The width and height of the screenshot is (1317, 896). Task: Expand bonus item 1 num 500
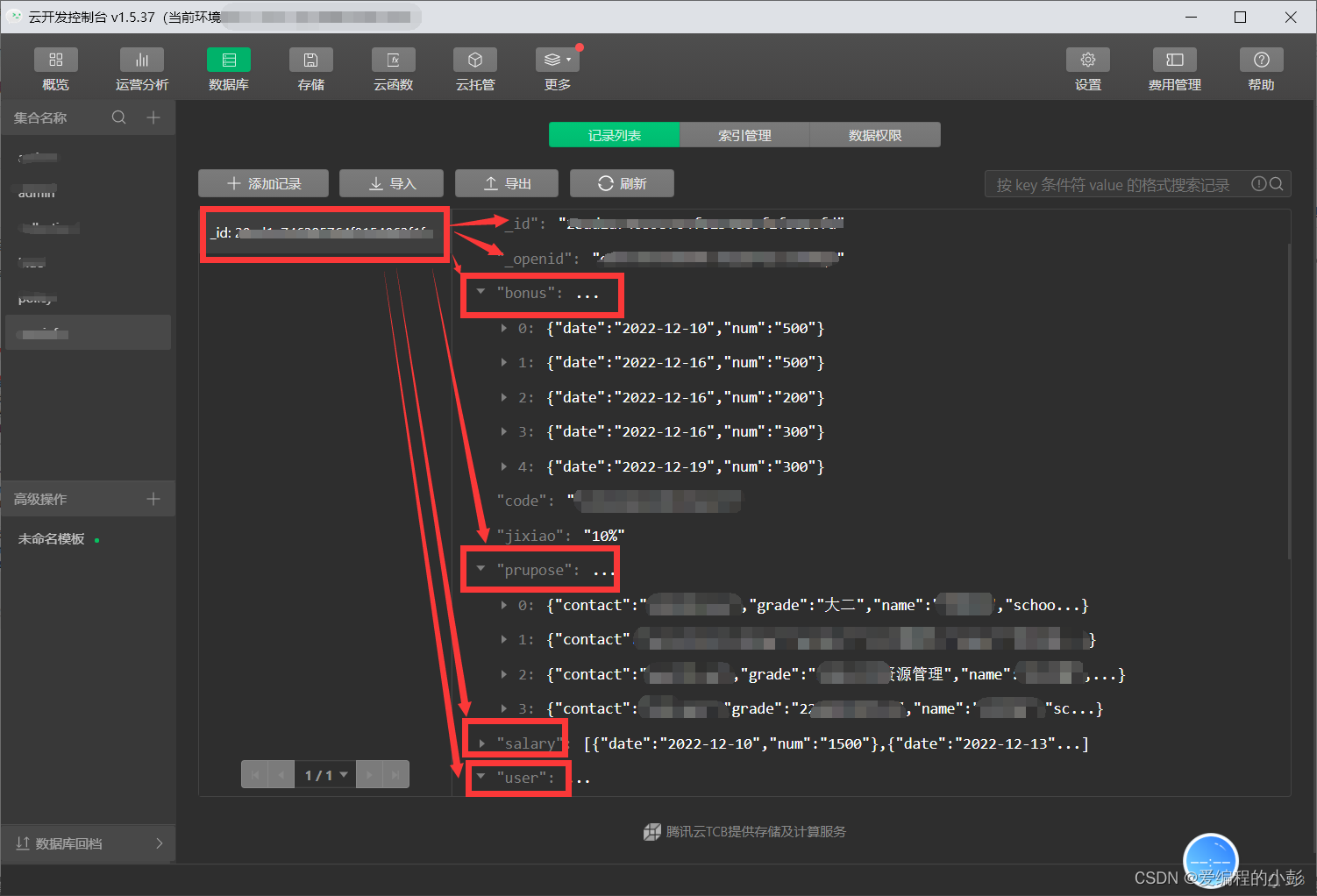click(504, 362)
